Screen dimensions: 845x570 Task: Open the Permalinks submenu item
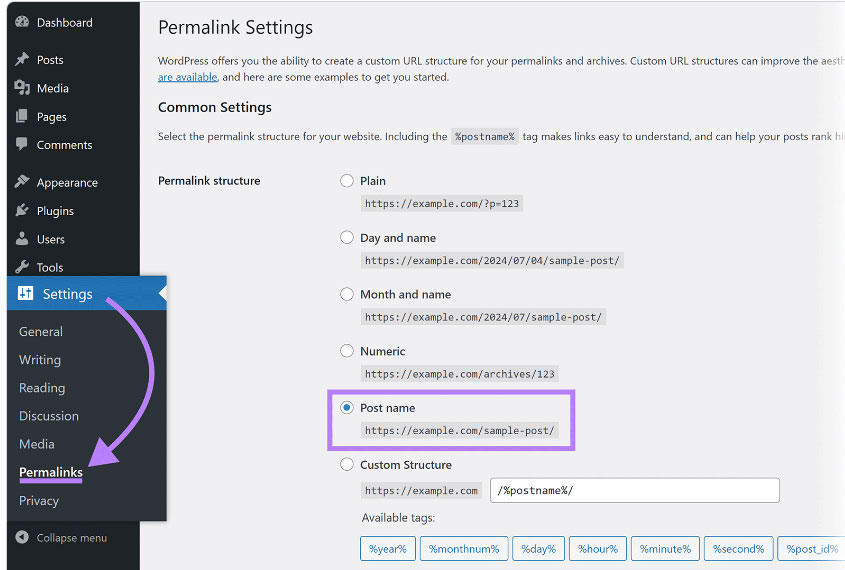pos(51,472)
